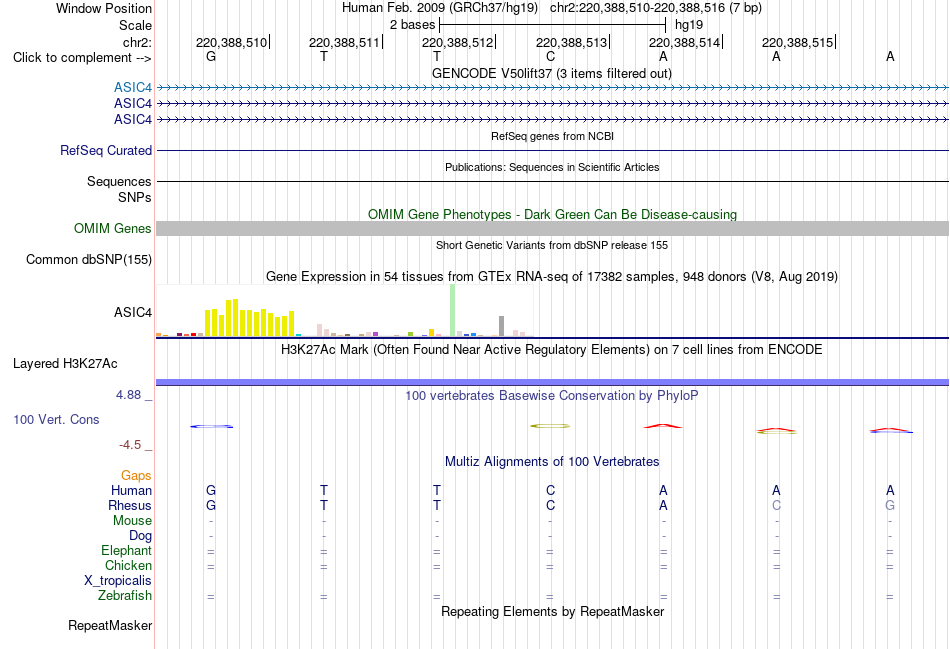Click the Elephant species label
The image size is (950, 649).
[x=126, y=550]
